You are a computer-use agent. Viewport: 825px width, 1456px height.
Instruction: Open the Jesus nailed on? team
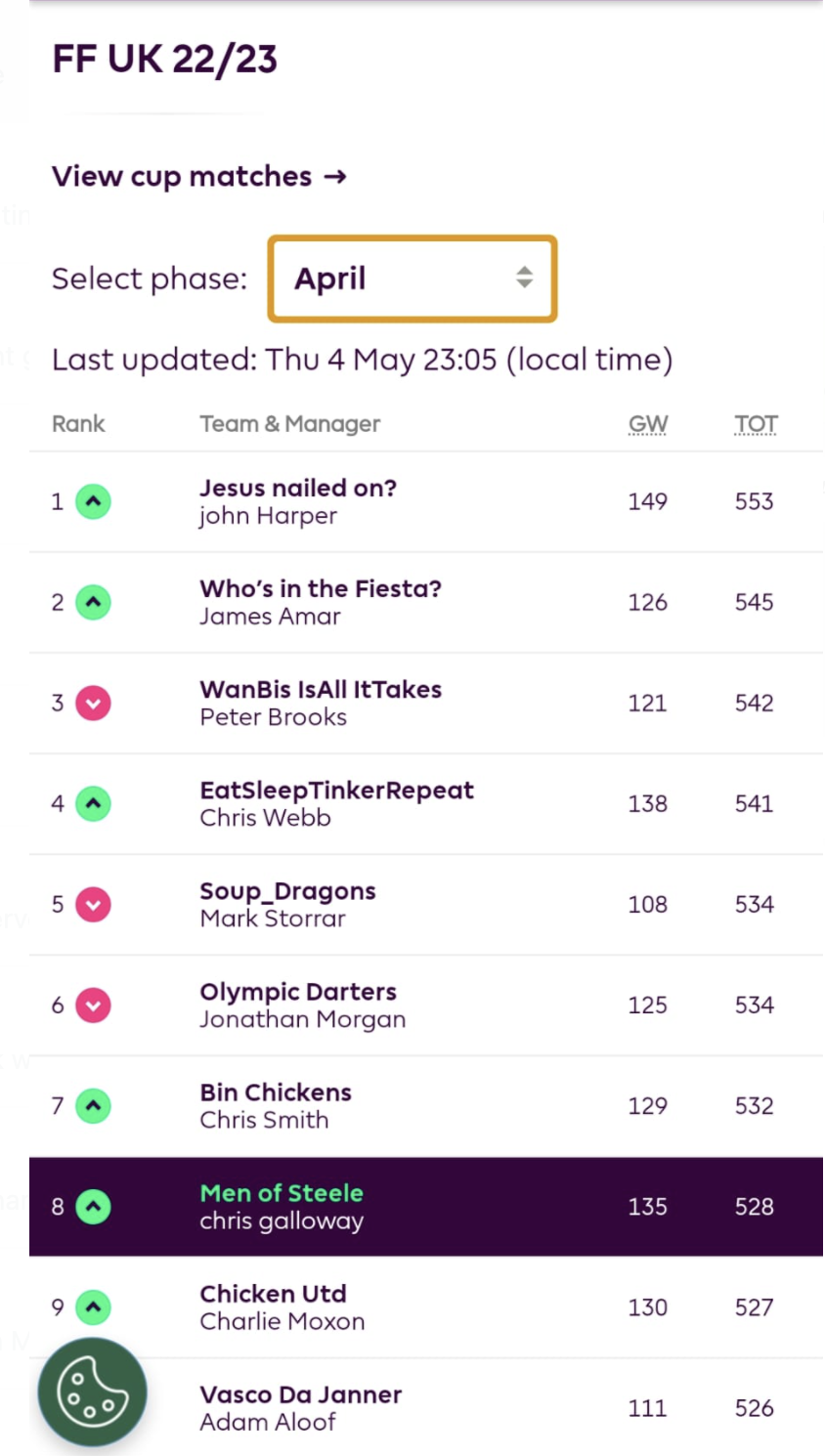click(x=298, y=488)
